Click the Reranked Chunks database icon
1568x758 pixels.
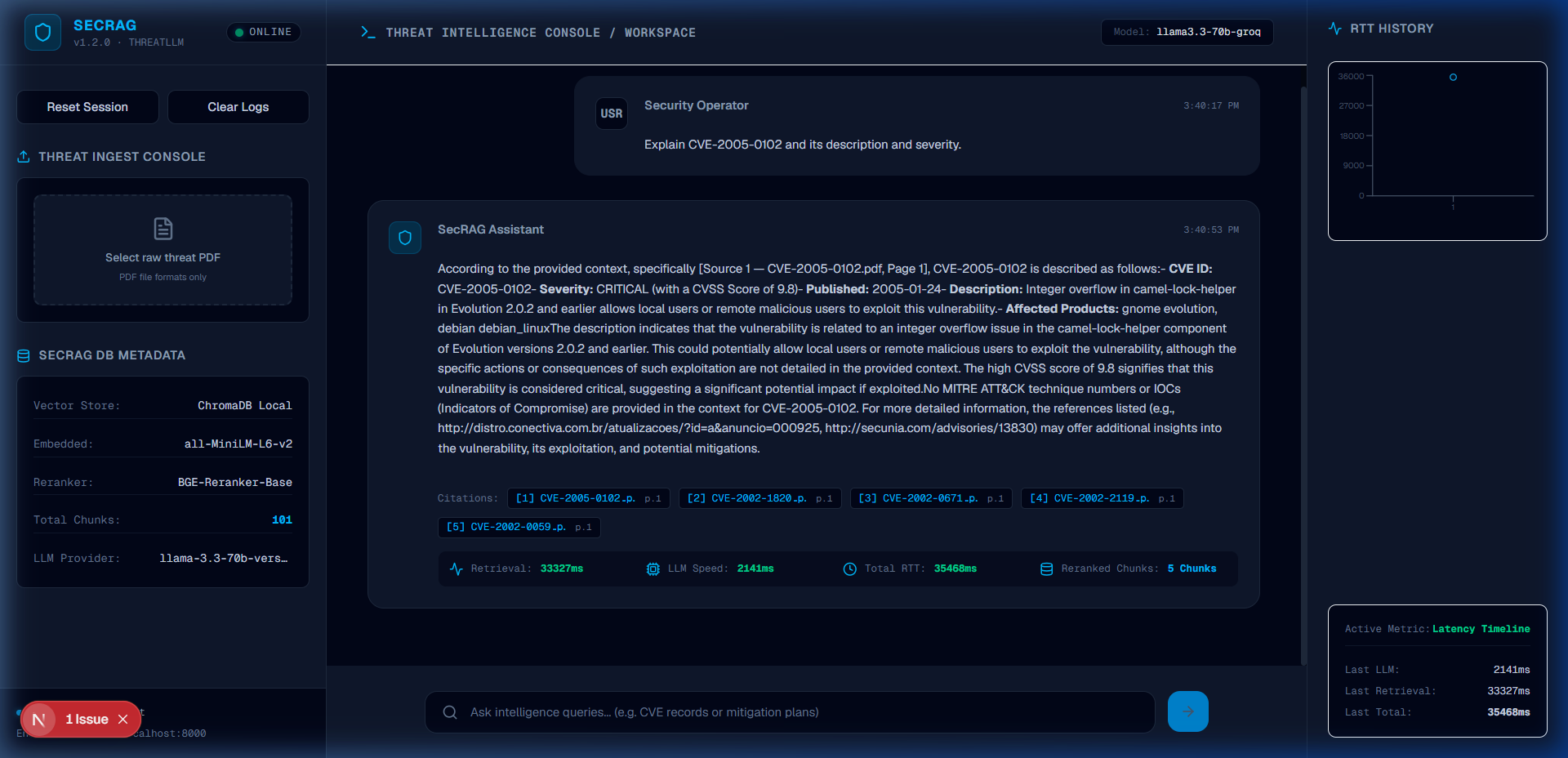1047,568
